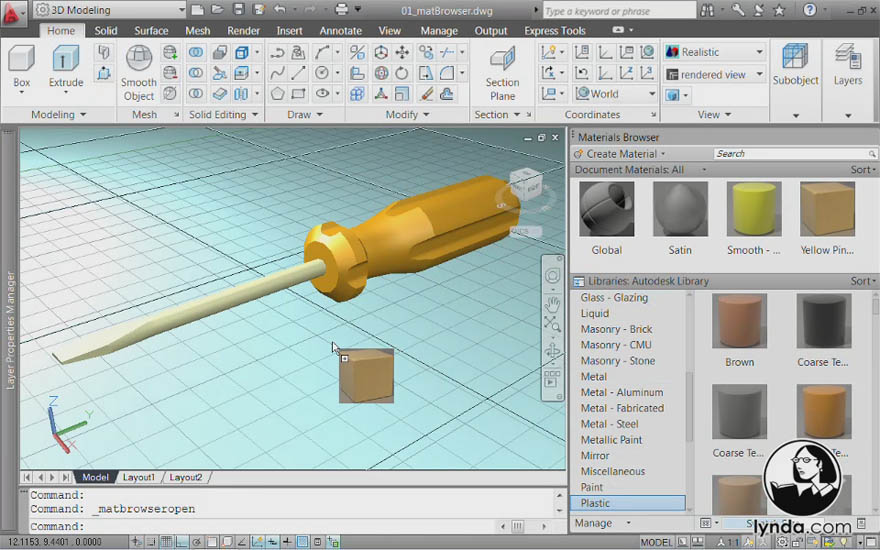Viewport: 880px width, 550px height.
Task: Click the steering wheel icon in navigation bar
Action: click(x=552, y=276)
